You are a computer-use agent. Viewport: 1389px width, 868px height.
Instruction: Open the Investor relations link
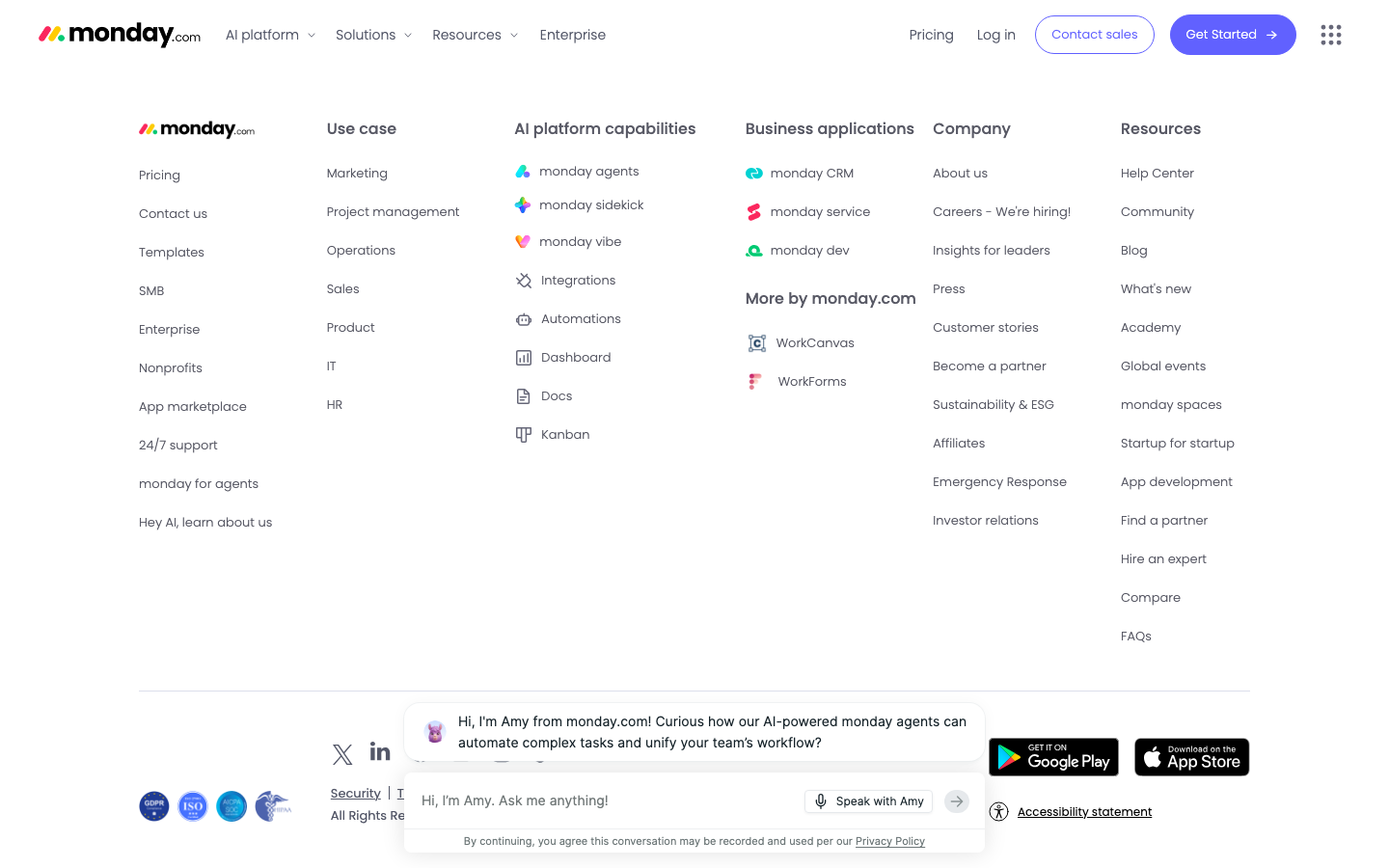point(986,521)
